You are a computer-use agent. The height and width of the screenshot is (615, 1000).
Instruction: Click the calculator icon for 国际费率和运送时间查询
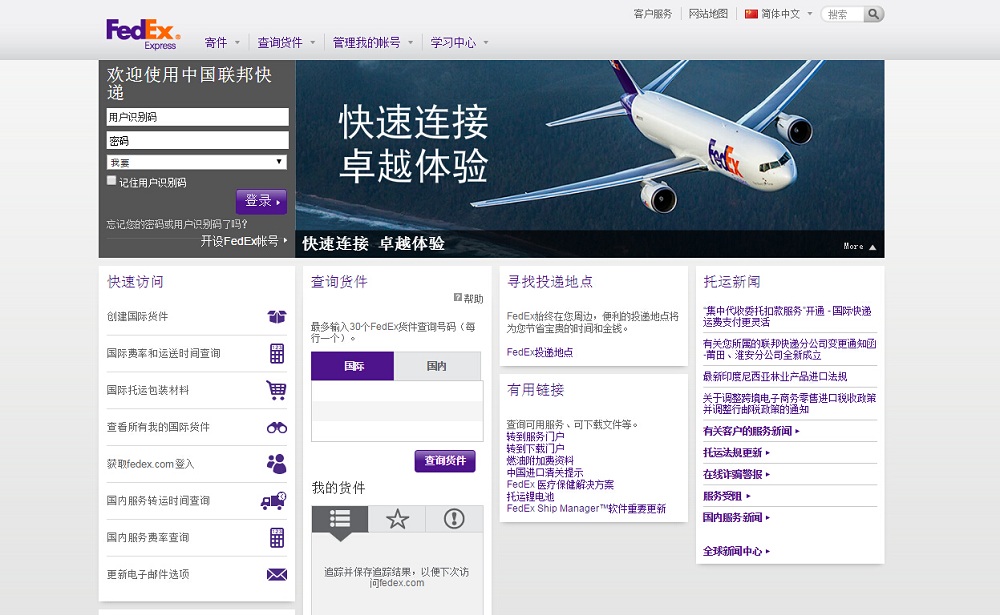pos(277,353)
